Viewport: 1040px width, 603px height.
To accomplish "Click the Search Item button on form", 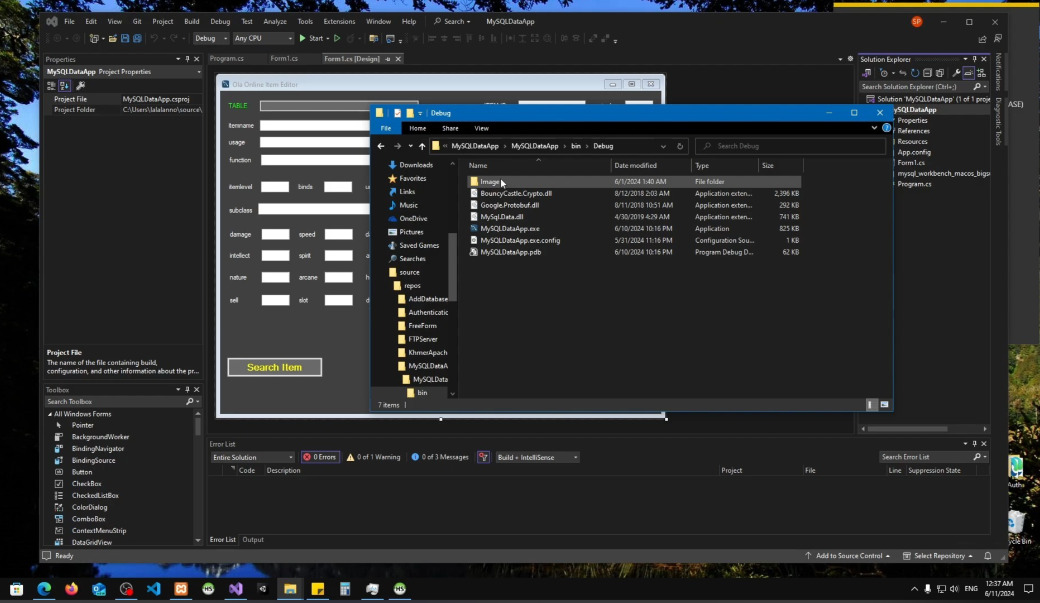I will click(274, 367).
